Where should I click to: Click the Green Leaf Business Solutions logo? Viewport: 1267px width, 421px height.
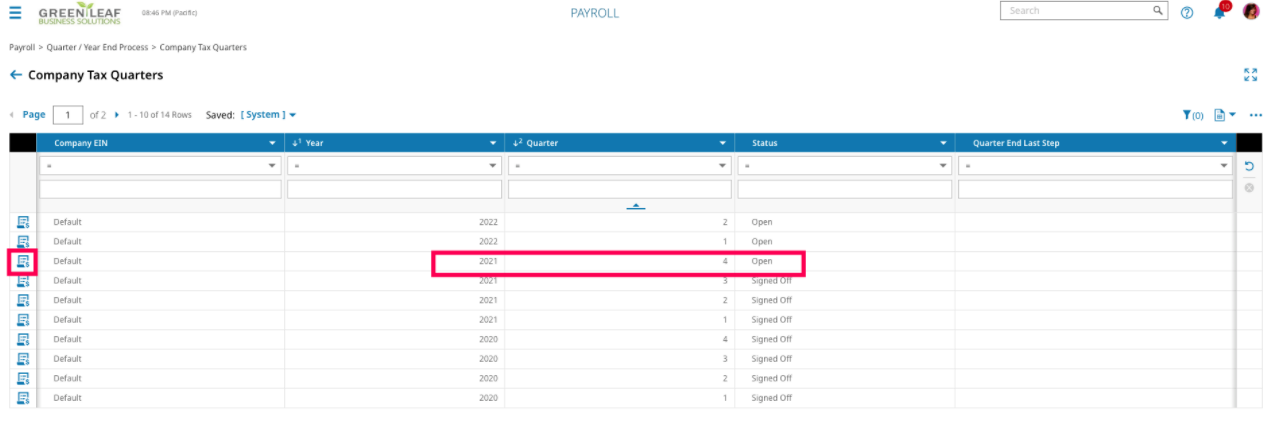tap(79, 13)
